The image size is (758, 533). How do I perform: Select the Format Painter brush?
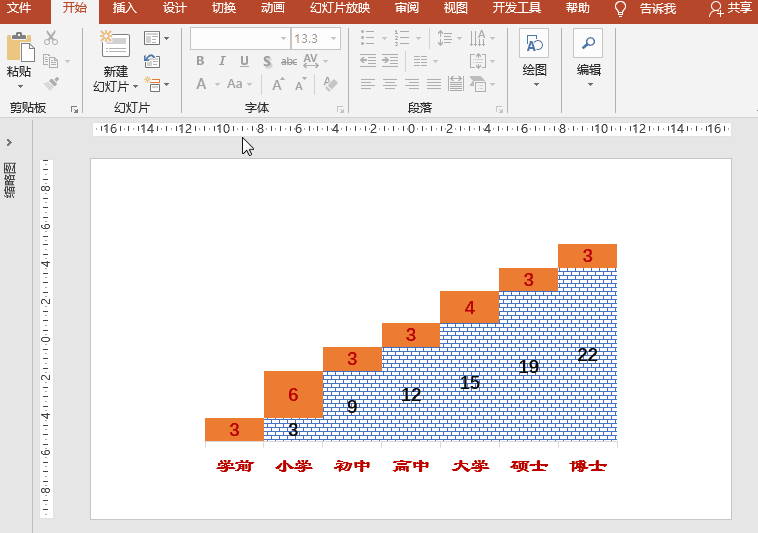51,84
